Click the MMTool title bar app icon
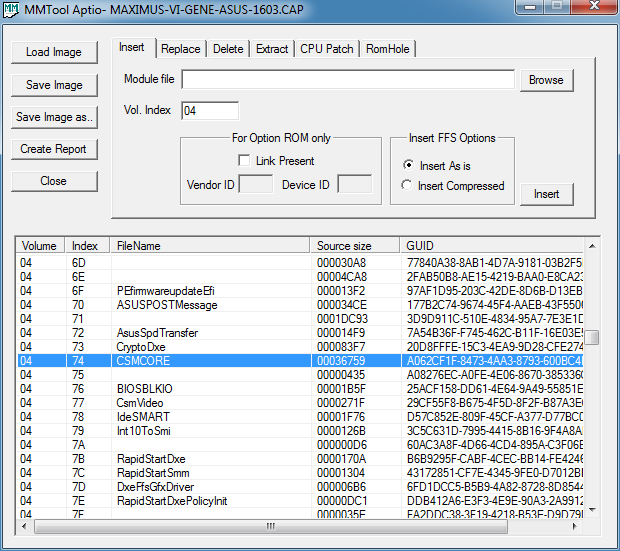This screenshot has width=620, height=551. (x=10, y=9)
